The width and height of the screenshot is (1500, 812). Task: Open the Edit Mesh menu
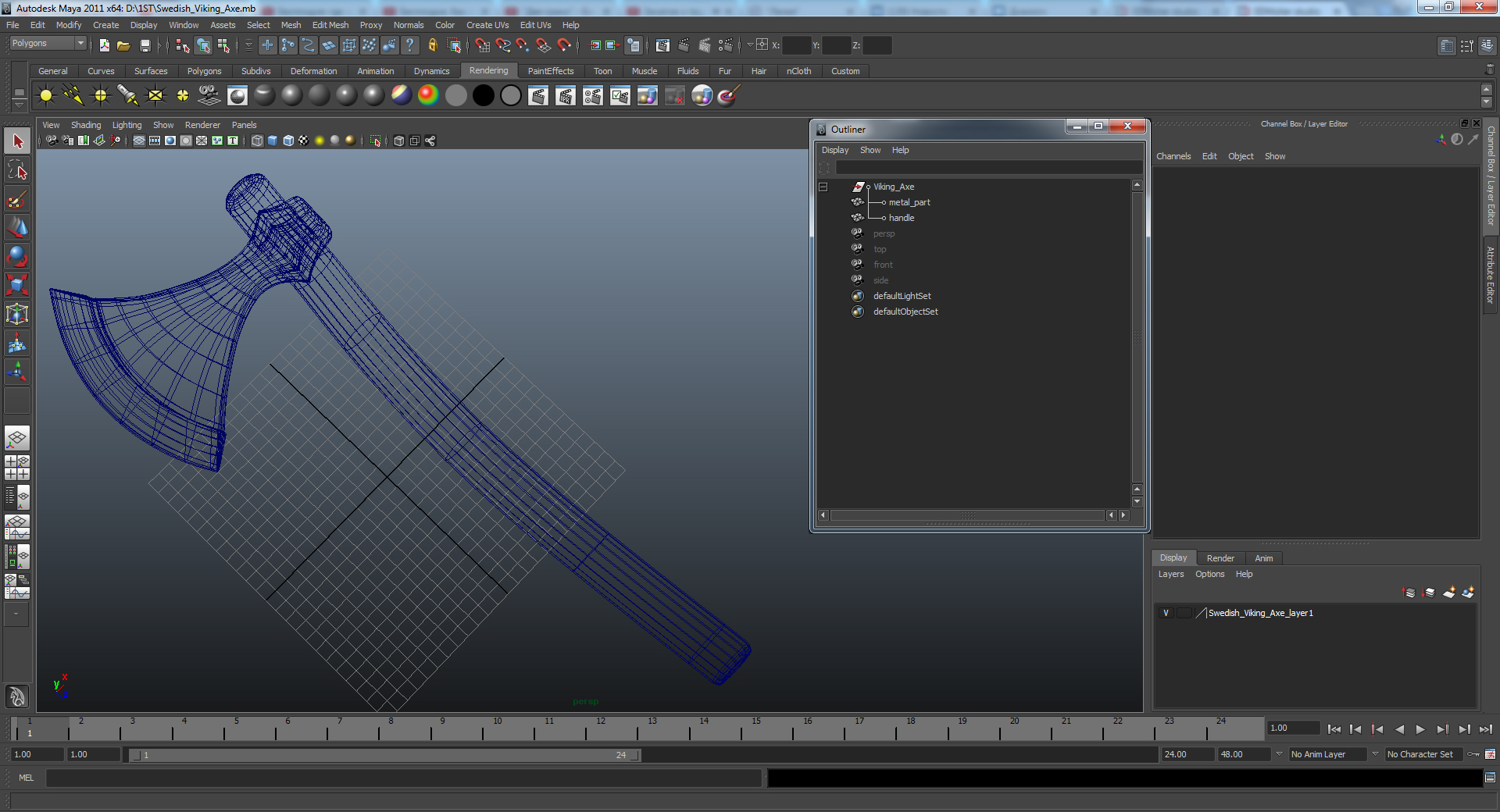click(330, 25)
